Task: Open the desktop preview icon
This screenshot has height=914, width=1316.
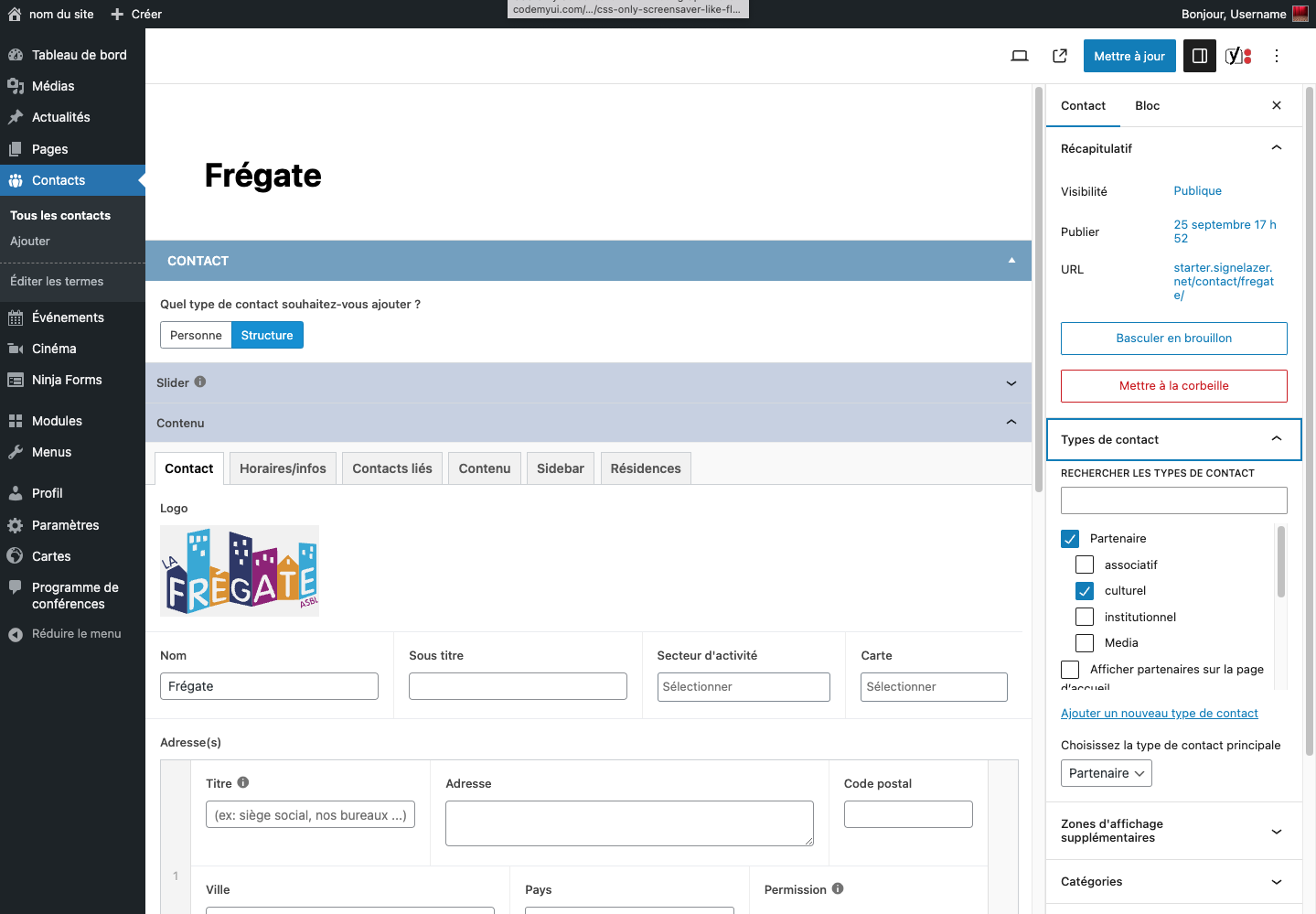Action: coord(1020,56)
